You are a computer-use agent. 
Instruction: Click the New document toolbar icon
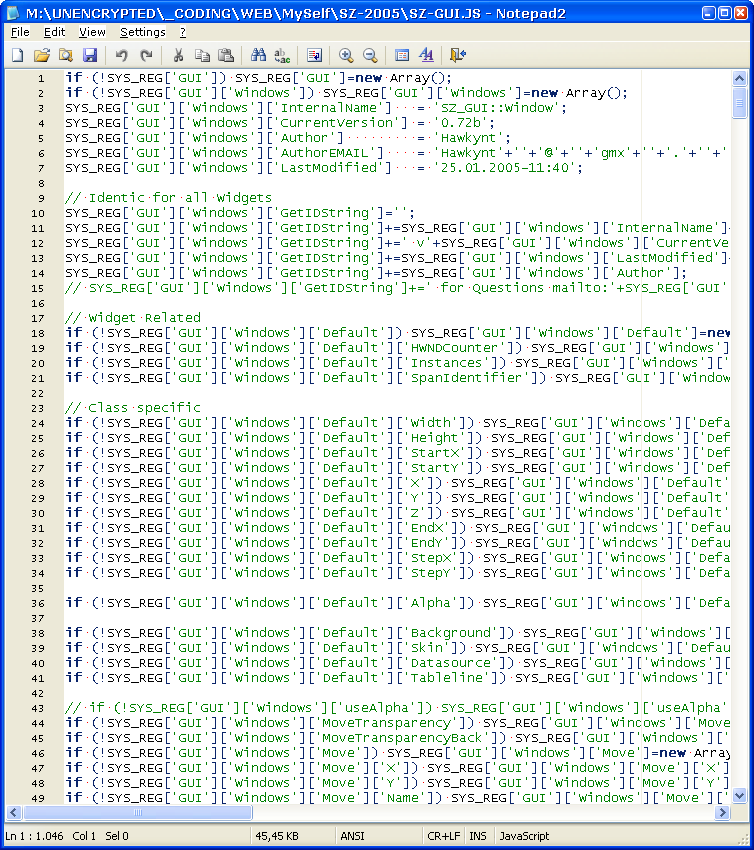18,55
